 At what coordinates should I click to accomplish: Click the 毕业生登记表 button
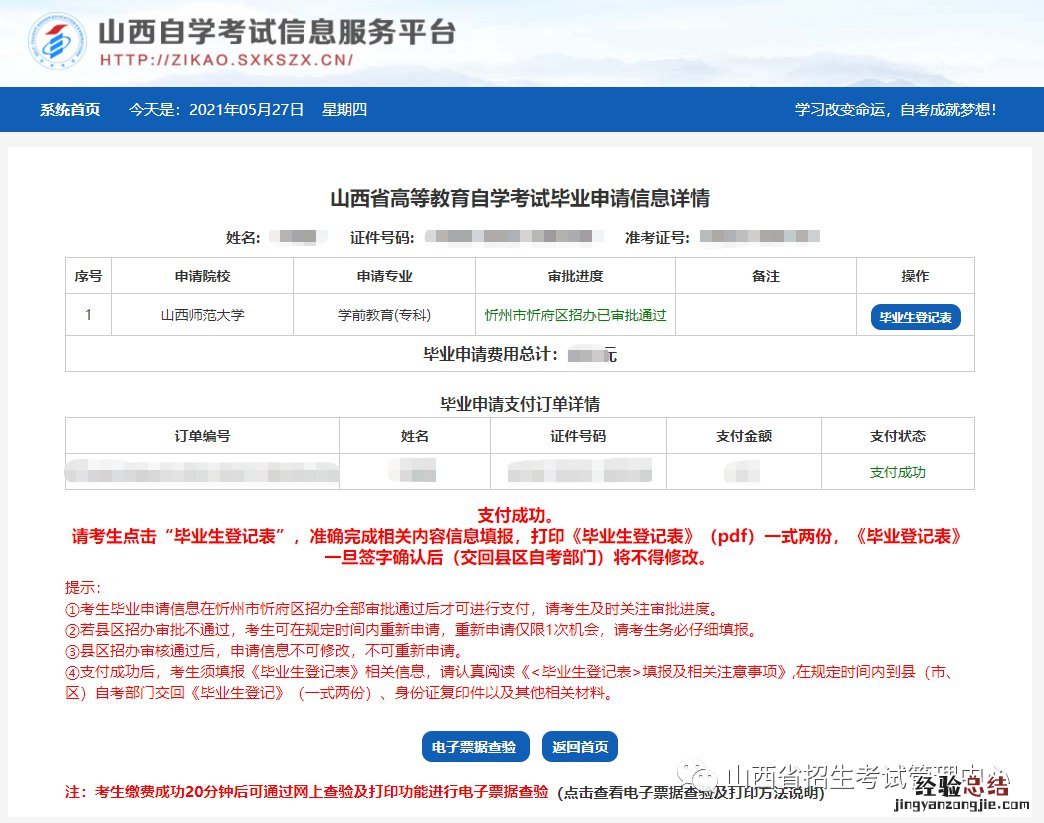click(x=915, y=318)
